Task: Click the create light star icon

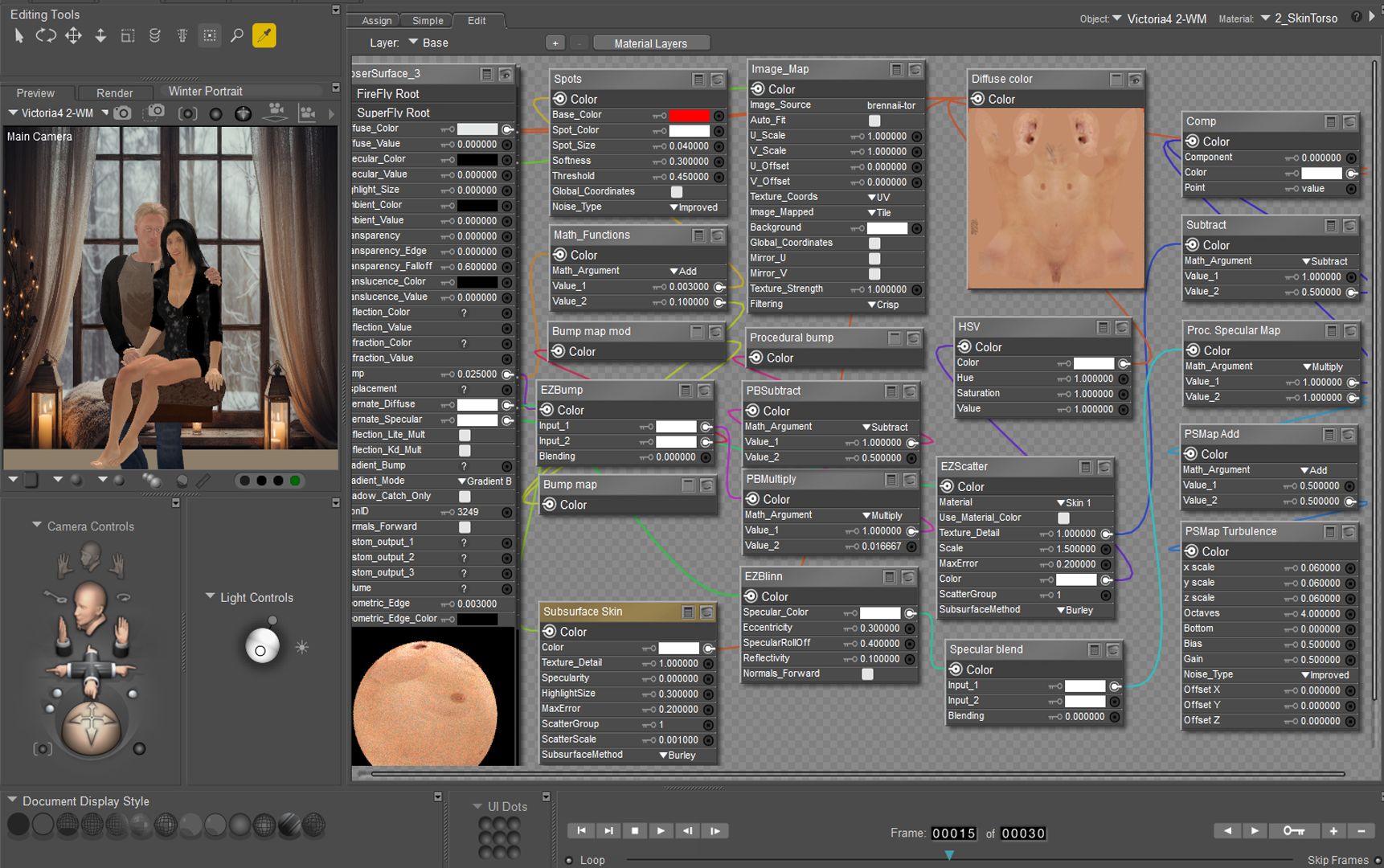Action: click(302, 647)
